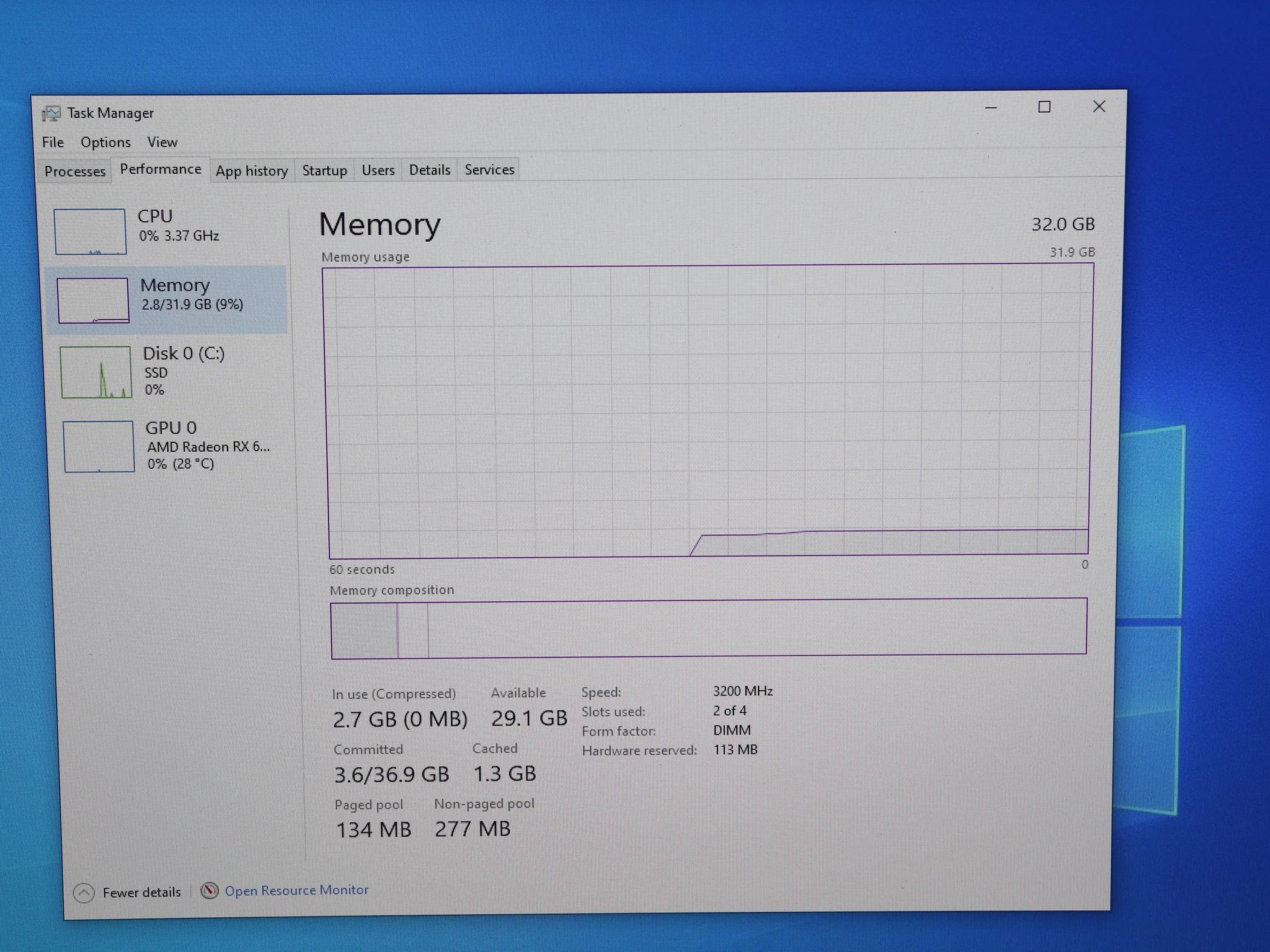Open the Disk 0 (C:) performance graph

(96, 371)
